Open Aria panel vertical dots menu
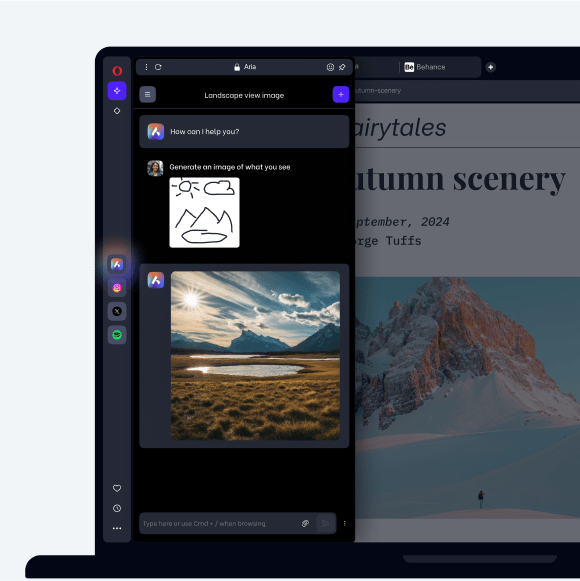 click(146, 67)
